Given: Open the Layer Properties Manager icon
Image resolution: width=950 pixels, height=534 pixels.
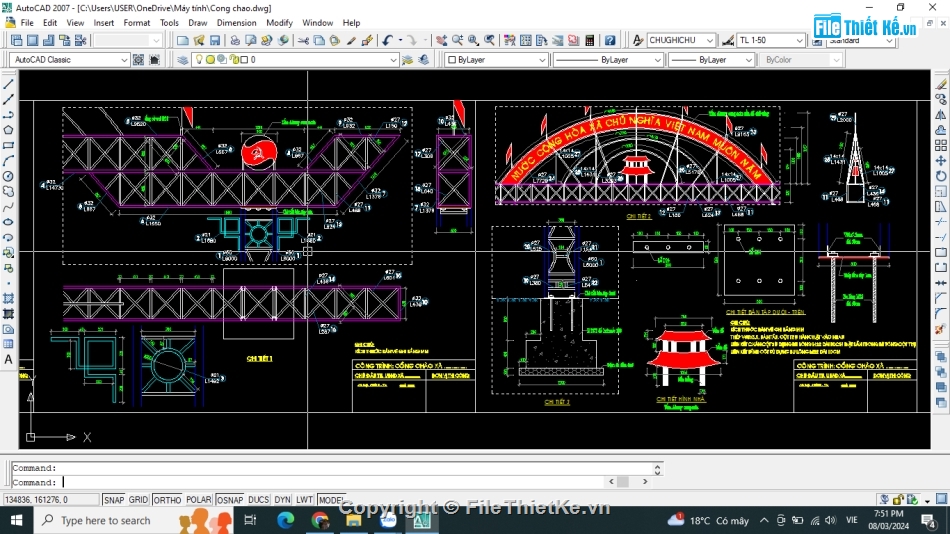Looking at the screenshot, I should pos(182,60).
